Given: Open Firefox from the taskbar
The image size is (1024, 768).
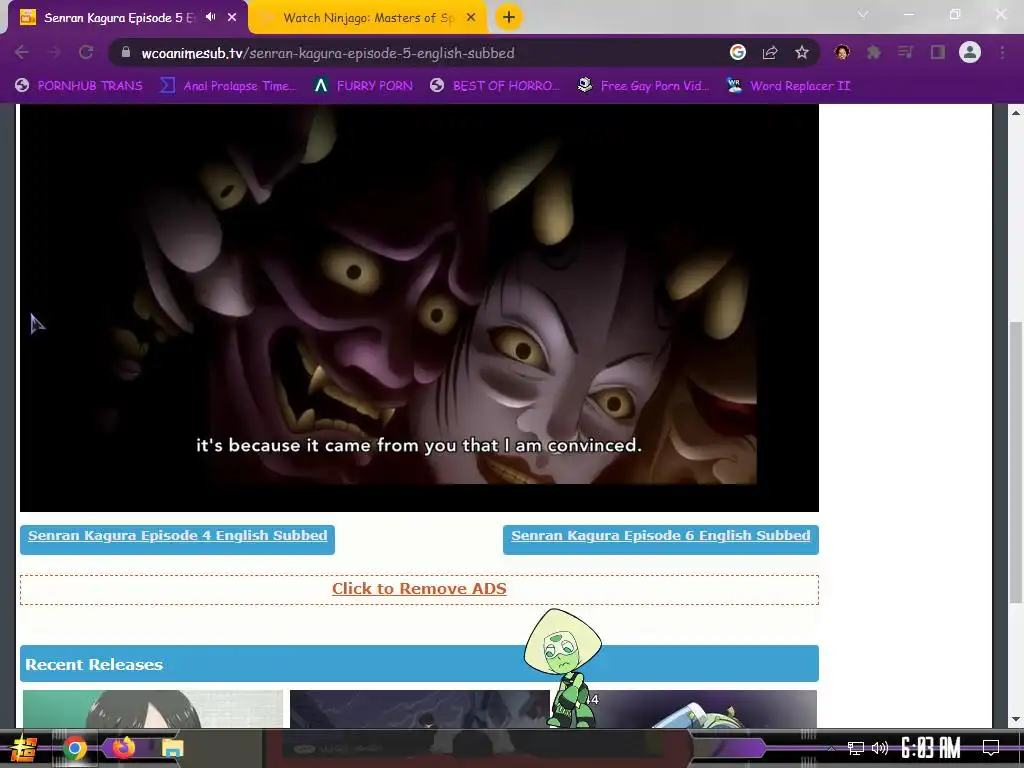Looking at the screenshot, I should [123, 747].
